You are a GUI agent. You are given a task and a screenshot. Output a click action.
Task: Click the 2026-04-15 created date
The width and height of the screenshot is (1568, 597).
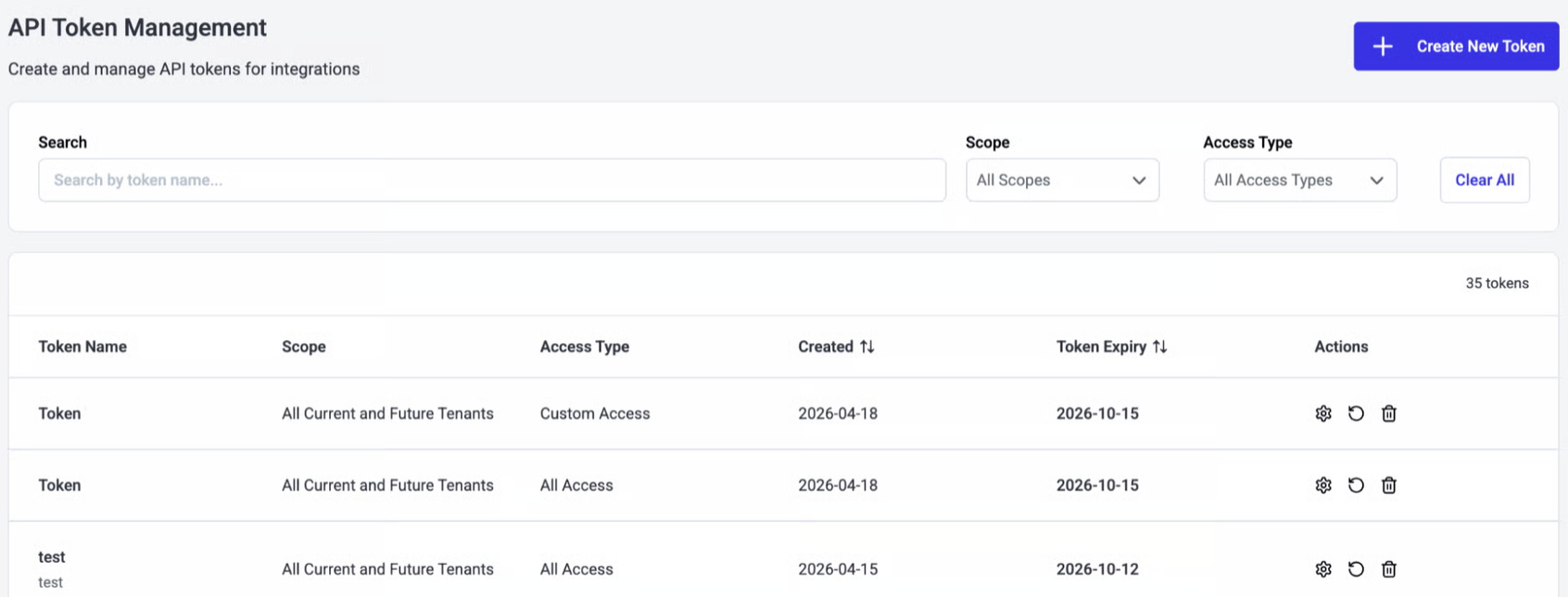coord(838,569)
